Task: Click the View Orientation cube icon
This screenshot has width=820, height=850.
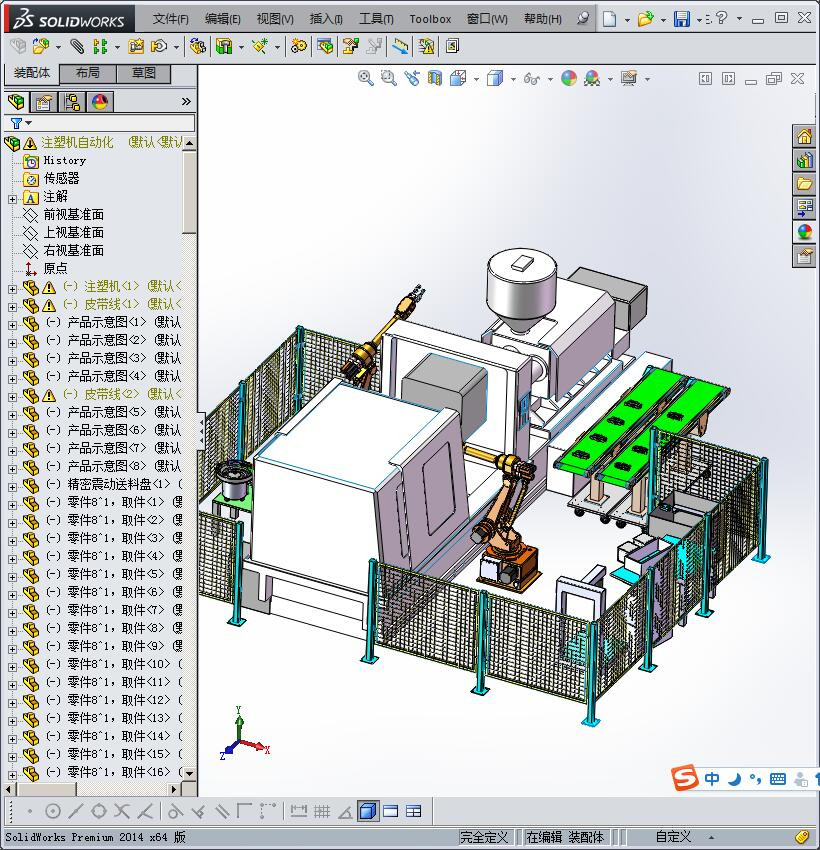Action: pyautogui.click(x=458, y=78)
